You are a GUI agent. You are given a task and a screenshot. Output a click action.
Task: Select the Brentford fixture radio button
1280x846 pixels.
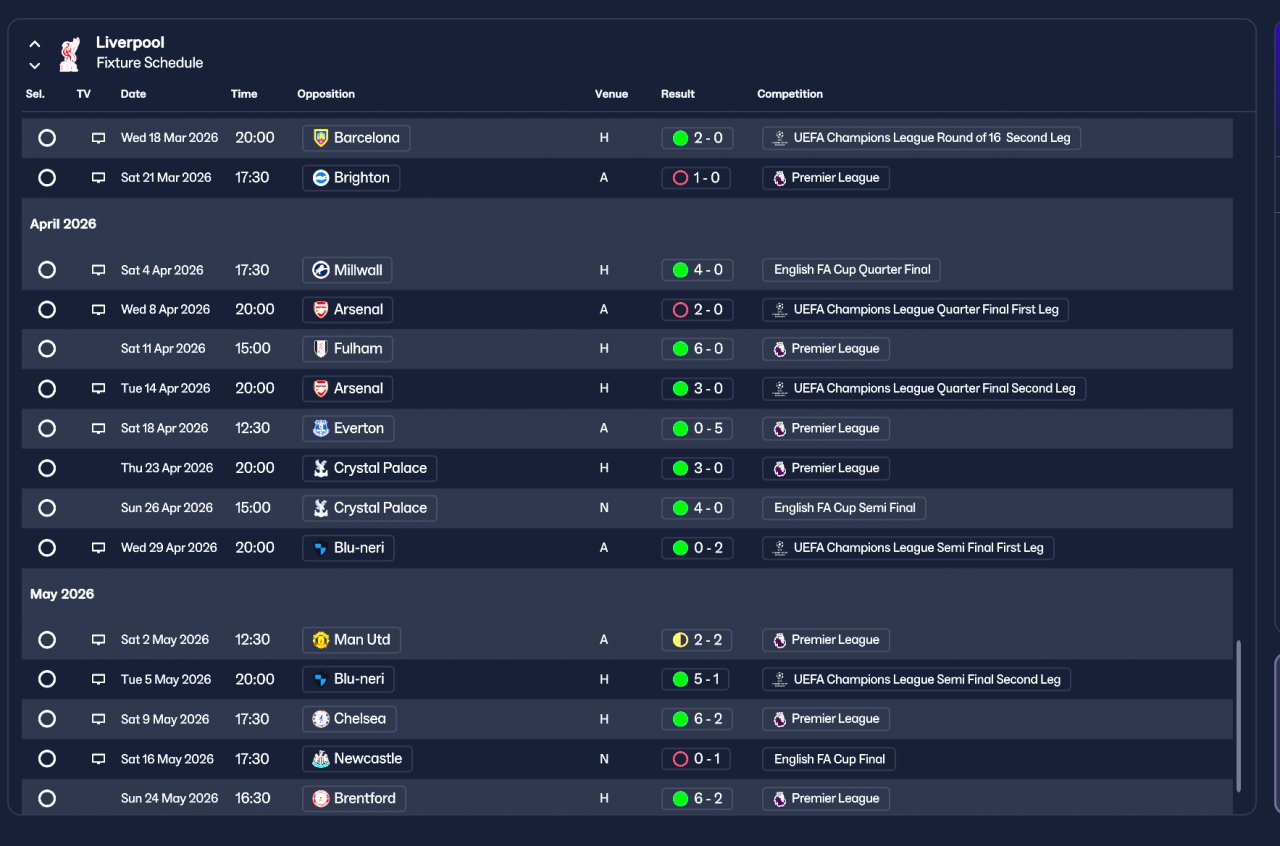tap(47, 799)
